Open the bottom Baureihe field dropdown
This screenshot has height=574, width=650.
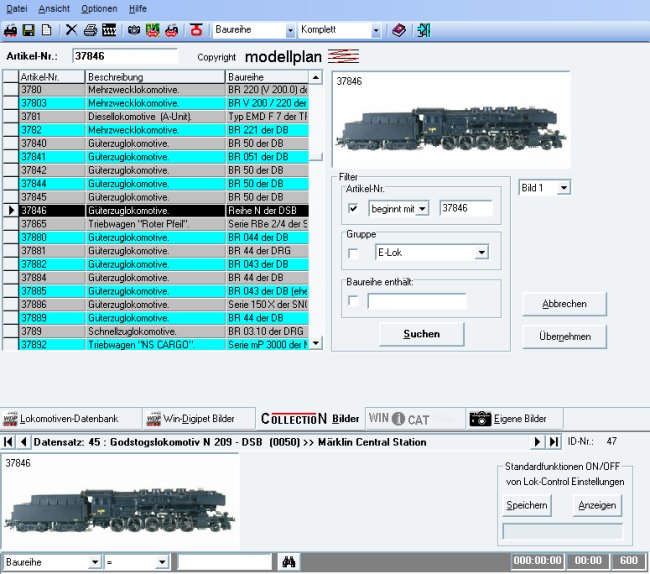[95, 562]
